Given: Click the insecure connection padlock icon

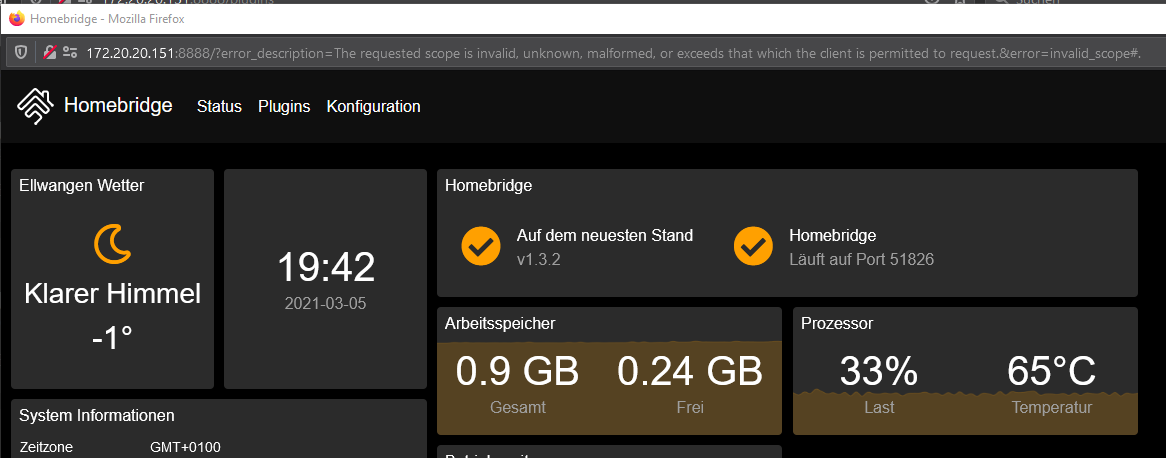Looking at the screenshot, I should tap(48, 52).
